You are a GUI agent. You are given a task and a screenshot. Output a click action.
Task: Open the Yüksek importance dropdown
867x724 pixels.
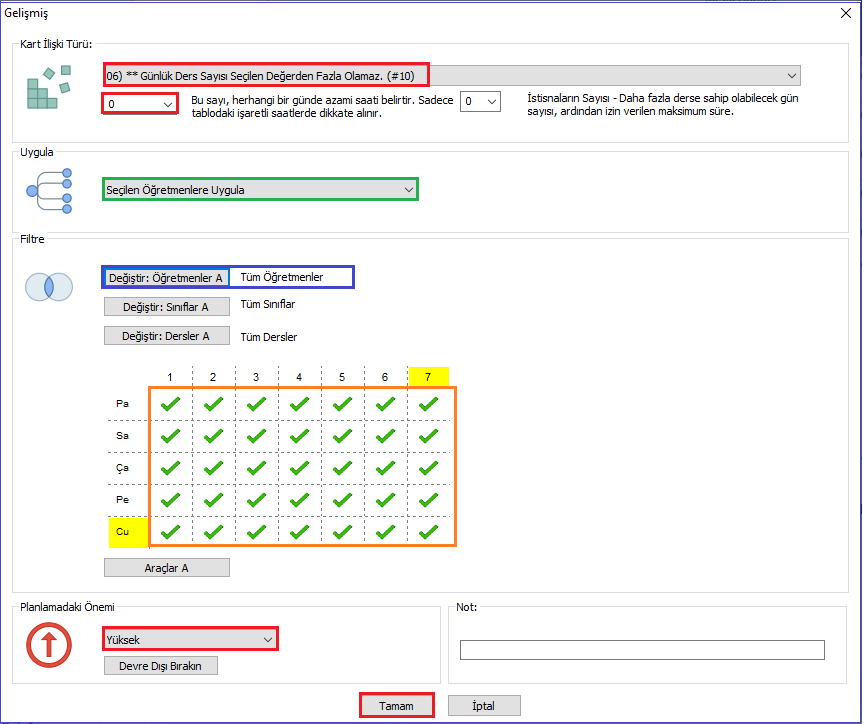click(x=190, y=639)
